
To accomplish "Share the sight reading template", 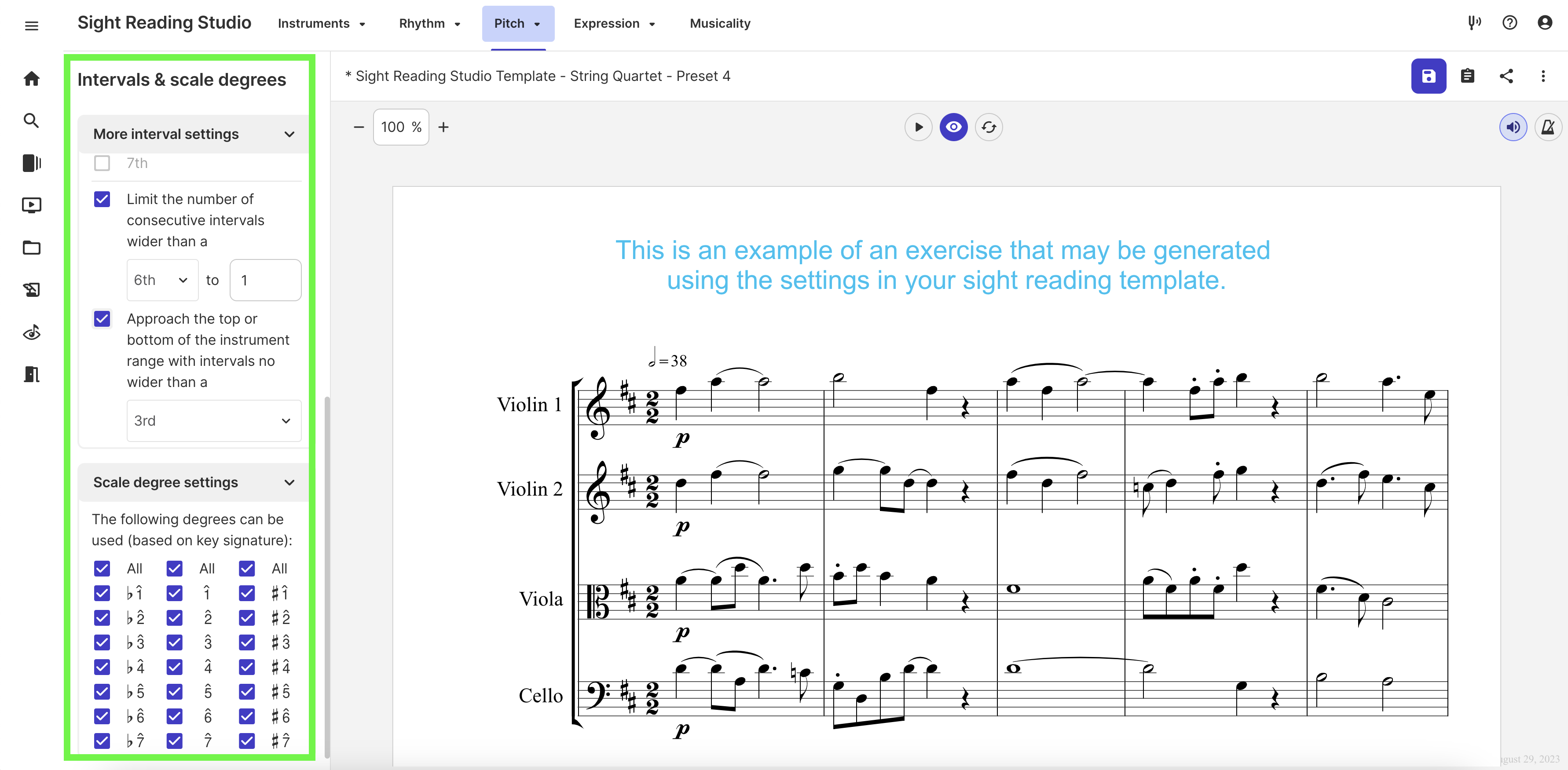I will point(1506,76).
